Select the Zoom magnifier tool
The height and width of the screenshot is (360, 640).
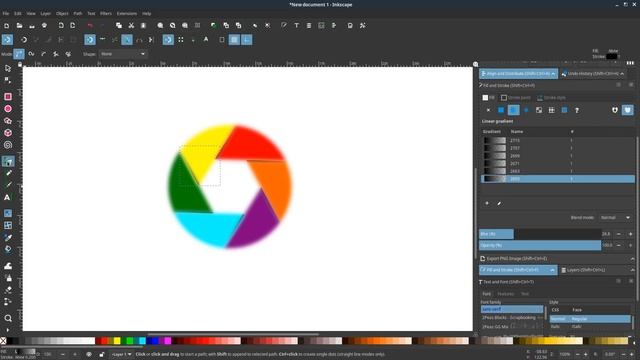point(8,318)
